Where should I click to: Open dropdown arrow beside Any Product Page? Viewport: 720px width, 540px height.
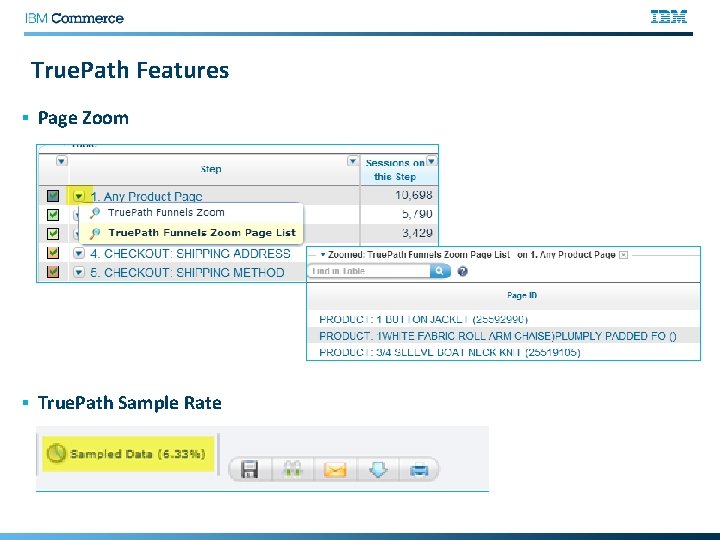tap(79, 196)
